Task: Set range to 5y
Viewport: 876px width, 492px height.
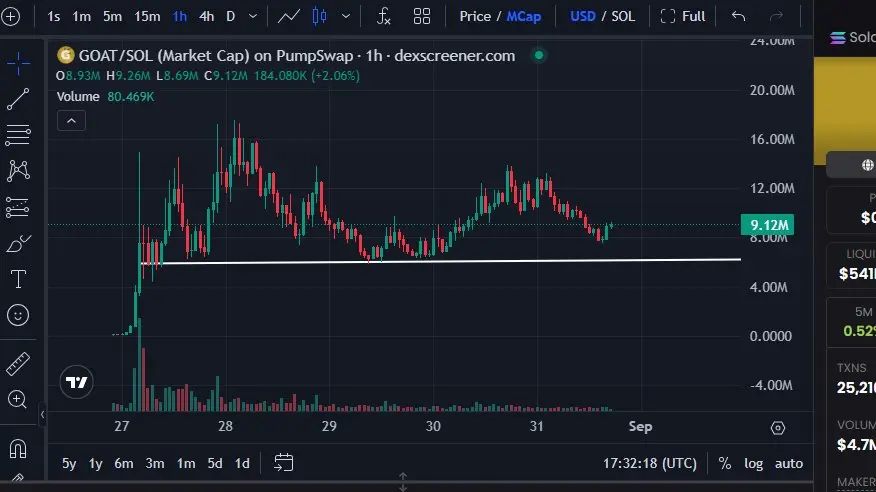Action: click(x=69, y=464)
